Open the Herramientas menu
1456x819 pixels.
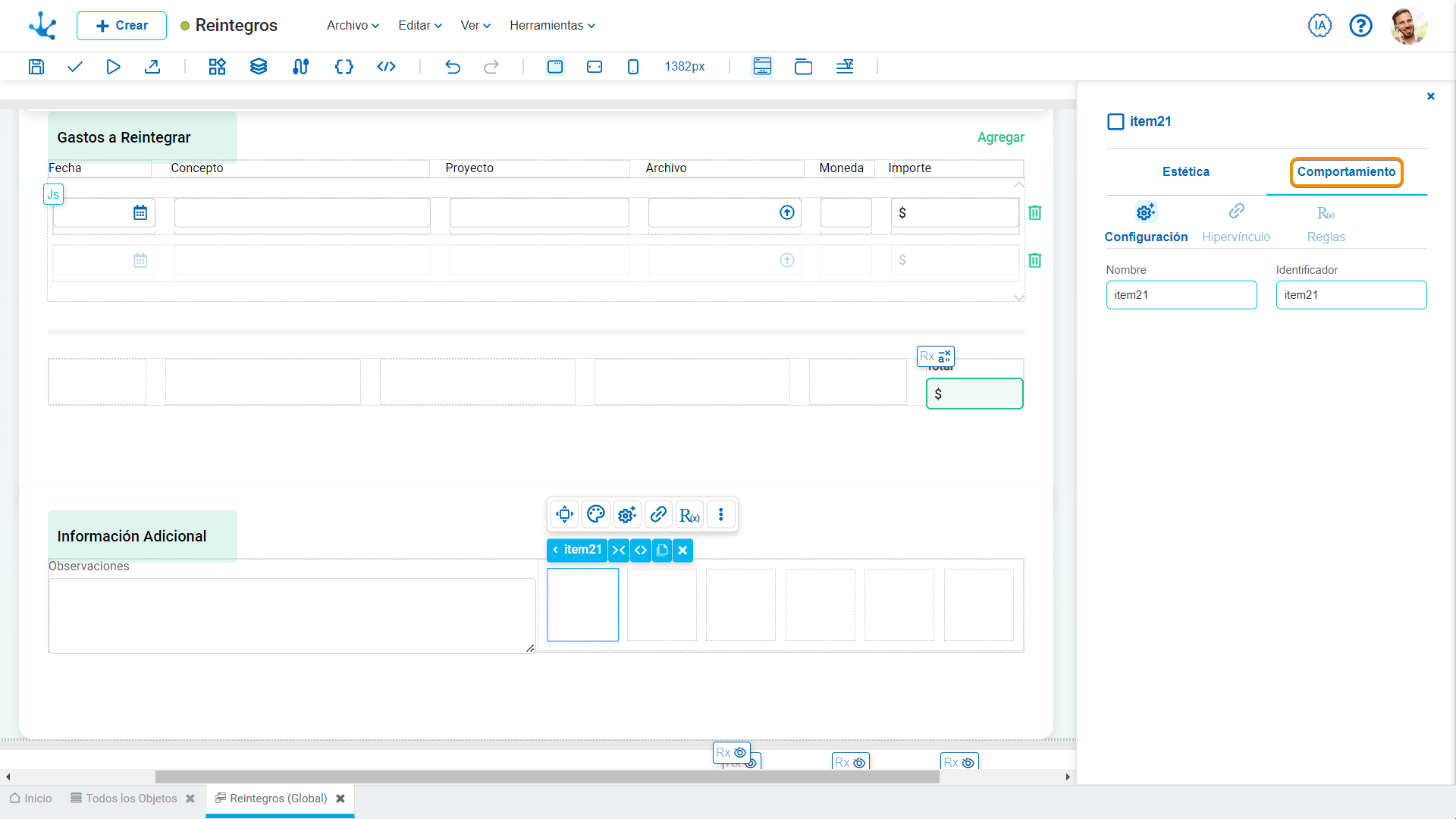(x=552, y=26)
